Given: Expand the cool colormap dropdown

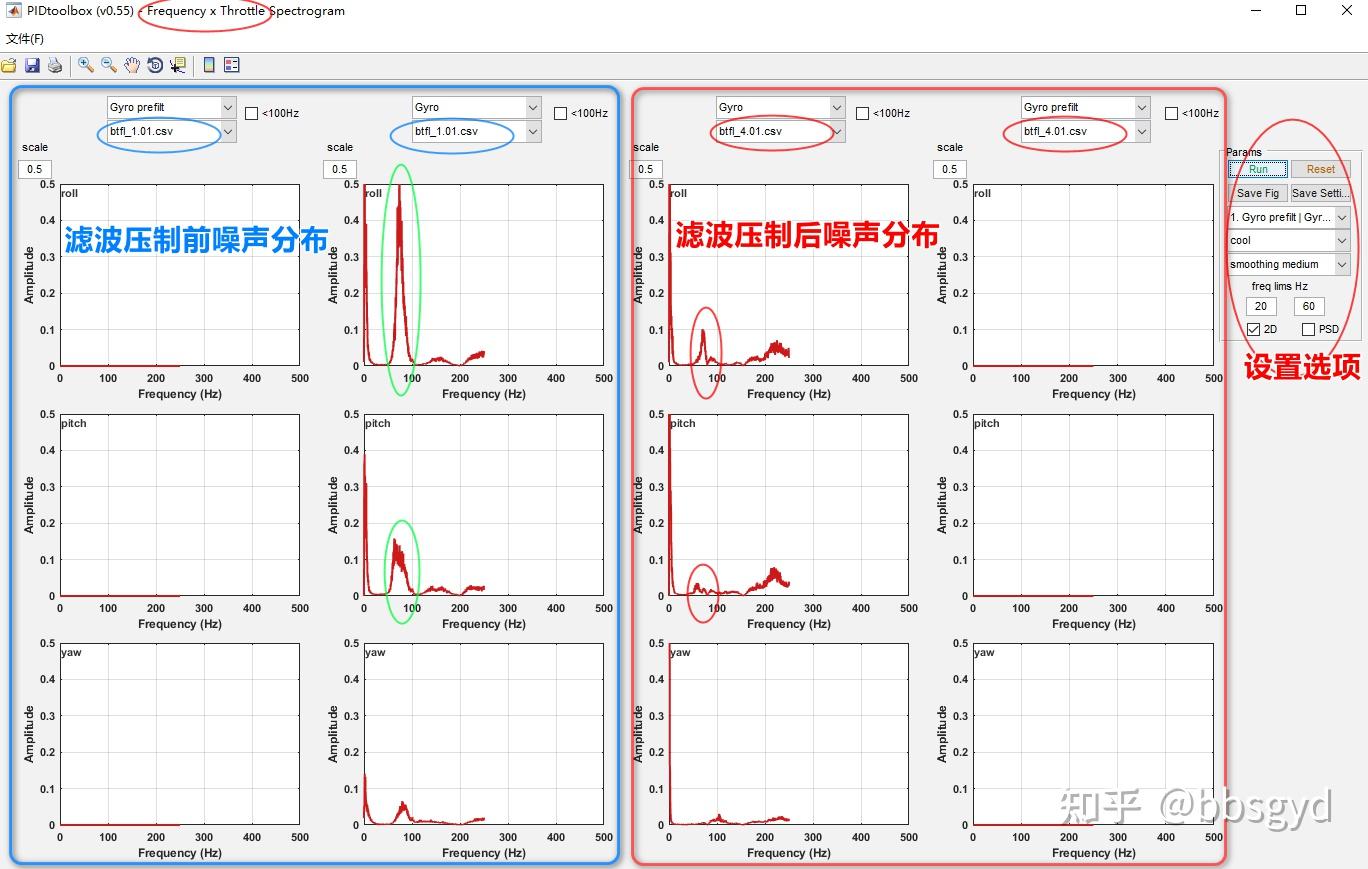Looking at the screenshot, I should click(1289, 240).
